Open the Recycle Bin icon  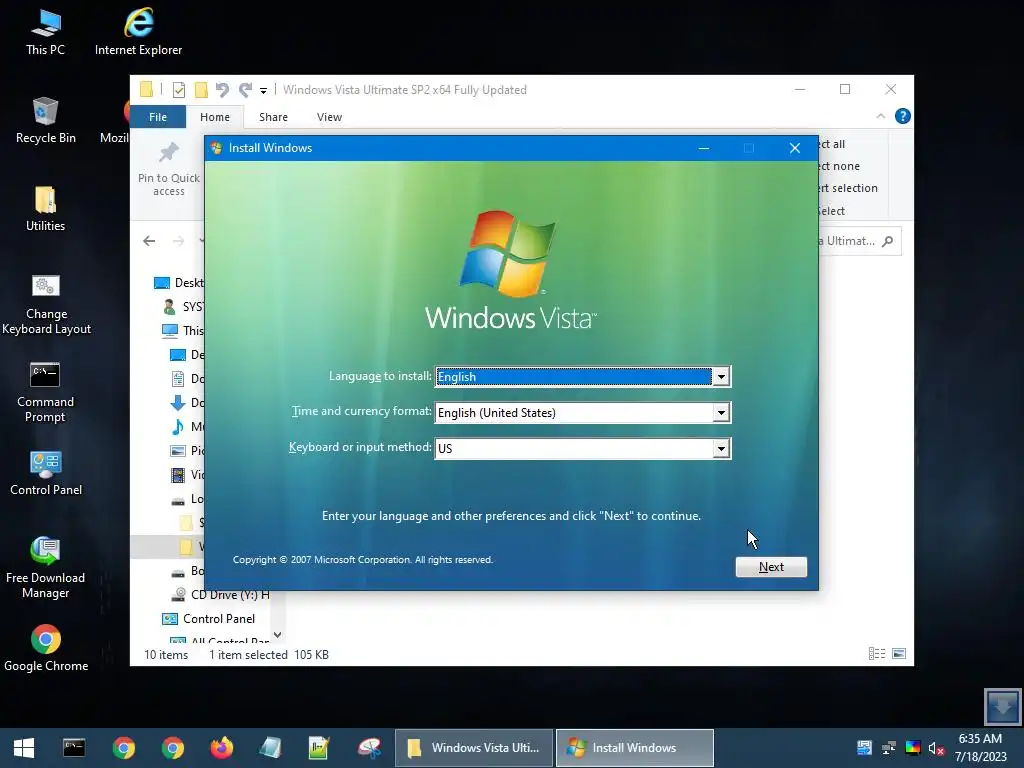click(45, 121)
